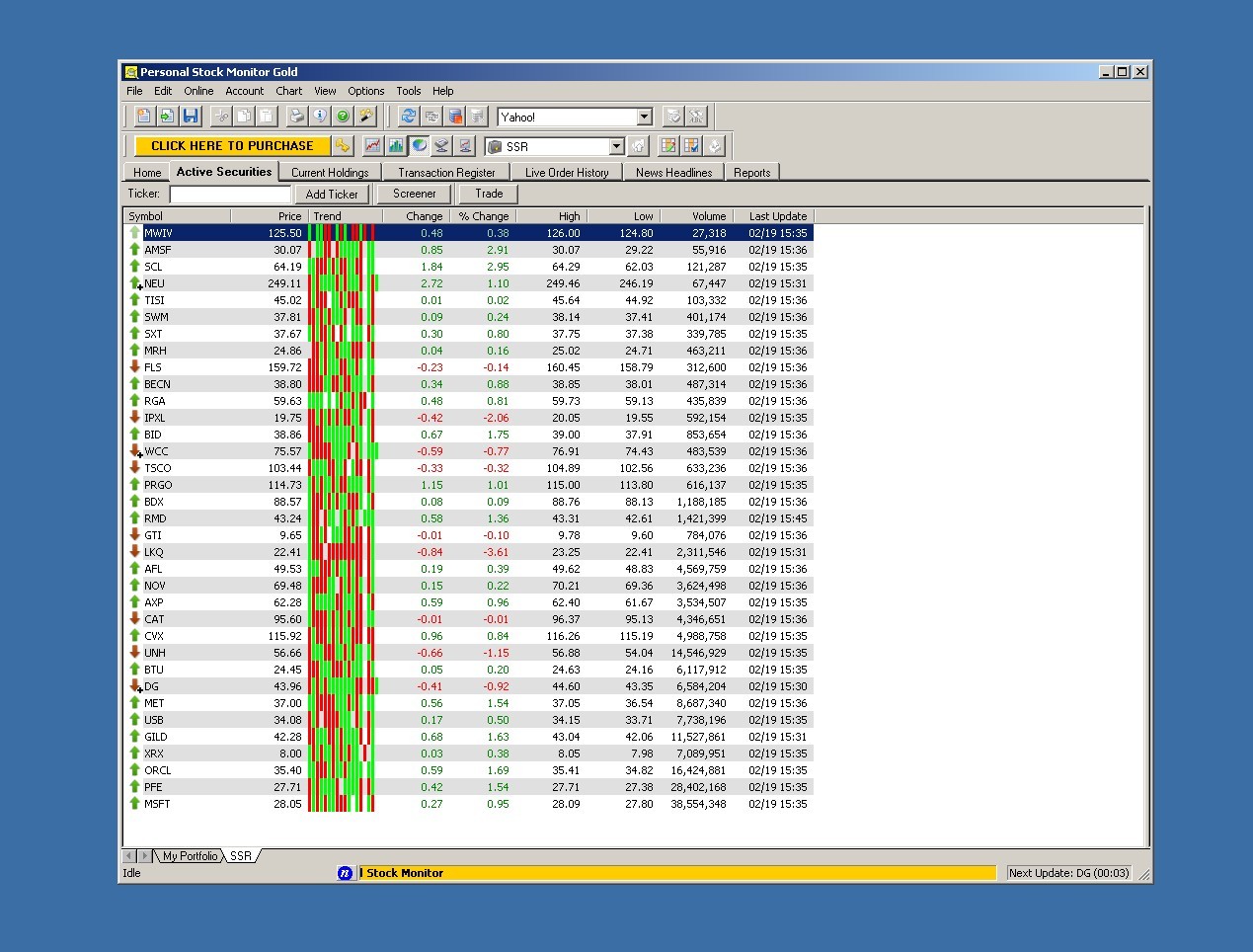Viewport: 1253px width, 952px height.
Task: Open the Chart menu
Action: click(x=288, y=91)
